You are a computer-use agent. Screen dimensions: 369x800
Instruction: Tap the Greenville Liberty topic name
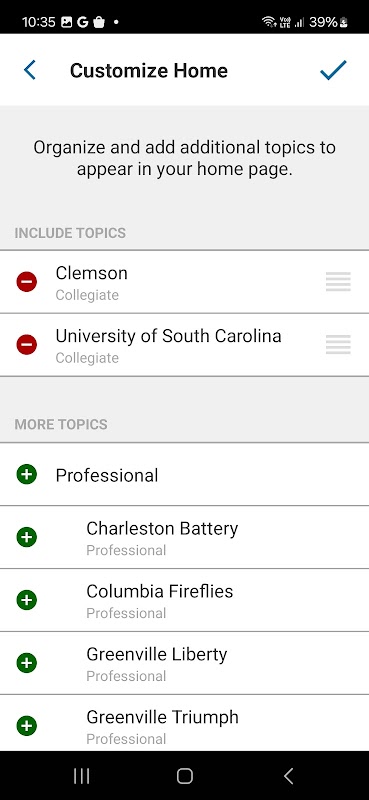156,655
